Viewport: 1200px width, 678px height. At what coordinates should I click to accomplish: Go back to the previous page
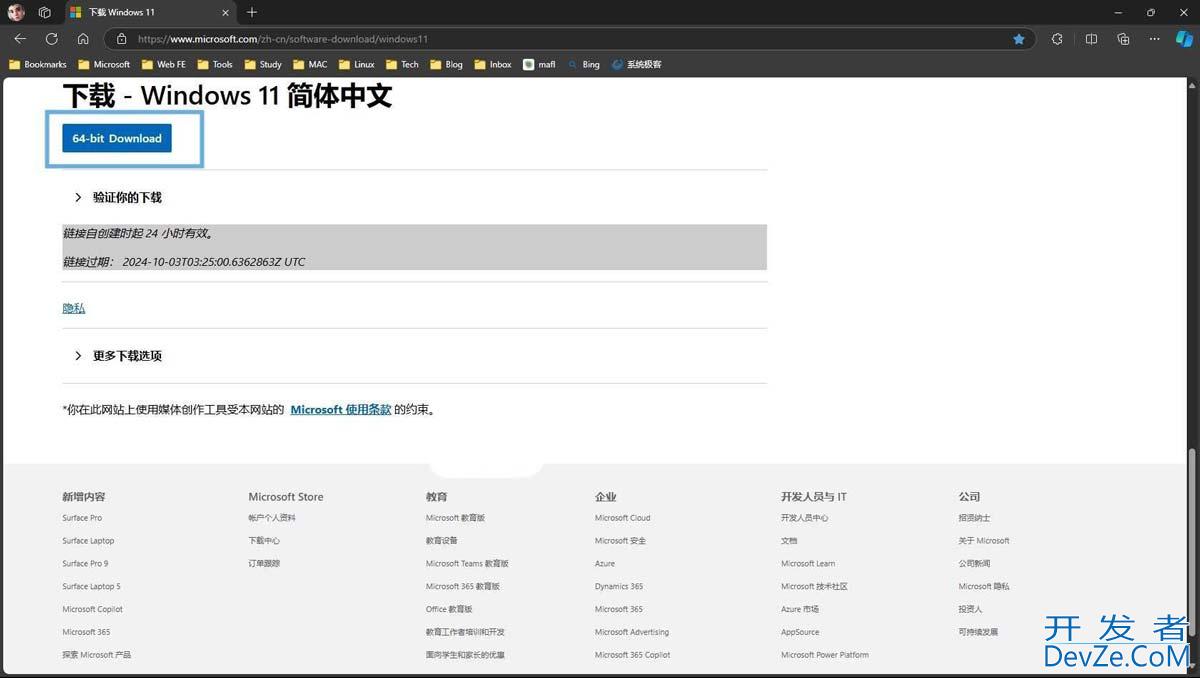pyautogui.click(x=20, y=39)
